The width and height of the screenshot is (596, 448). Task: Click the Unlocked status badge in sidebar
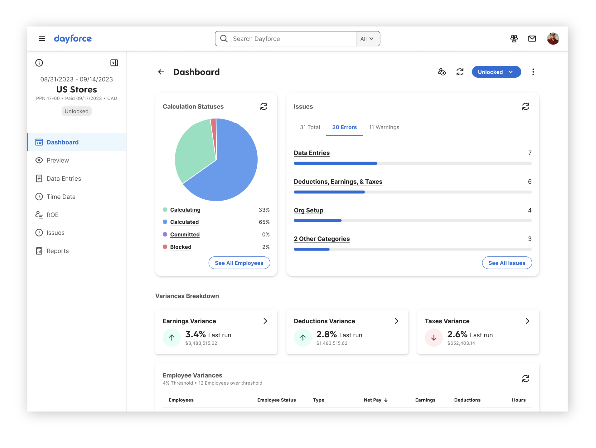(x=76, y=111)
